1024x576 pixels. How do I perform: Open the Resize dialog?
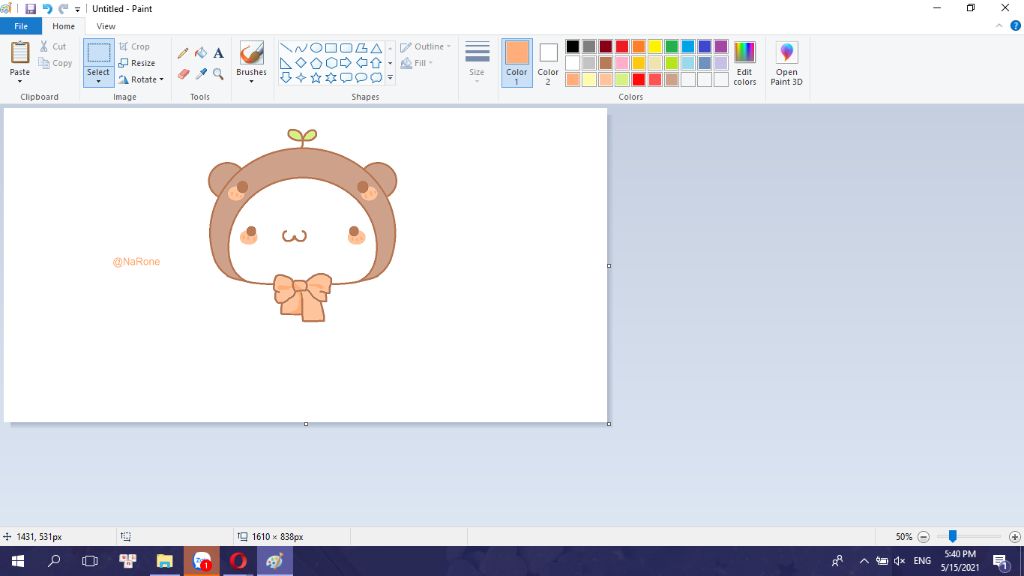tap(137, 63)
